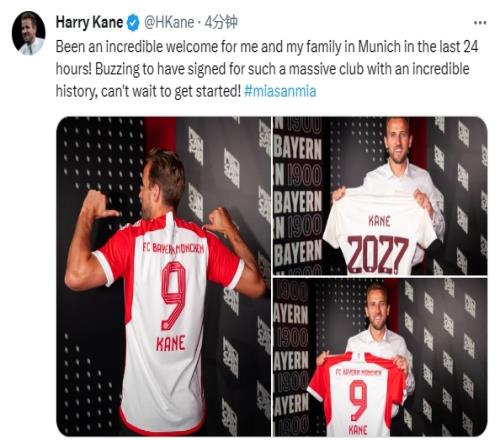Open the @HKane handle link
500x440 pixels.
pyautogui.click(x=169, y=22)
